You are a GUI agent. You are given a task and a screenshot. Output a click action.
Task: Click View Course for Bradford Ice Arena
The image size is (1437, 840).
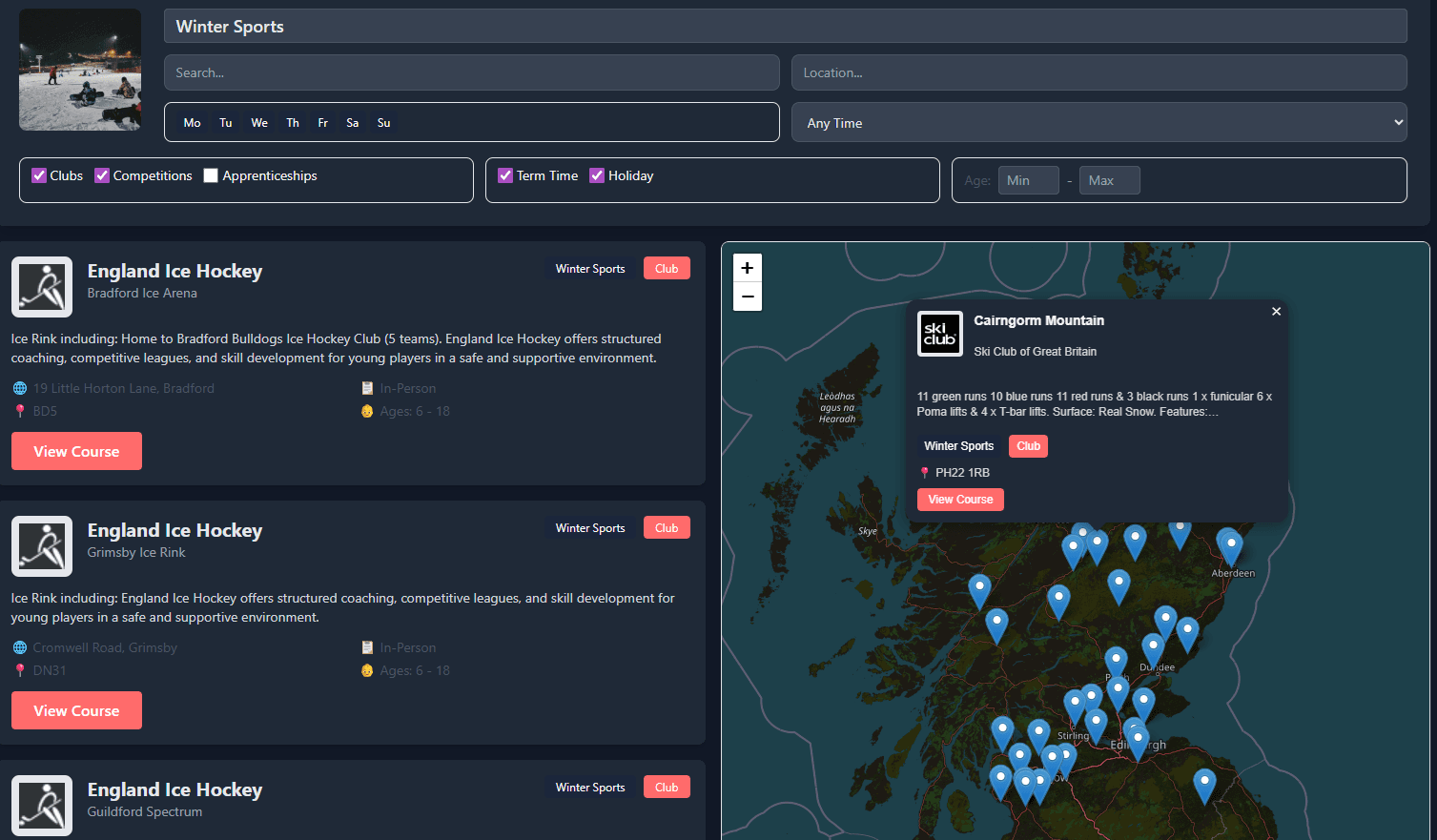point(76,451)
